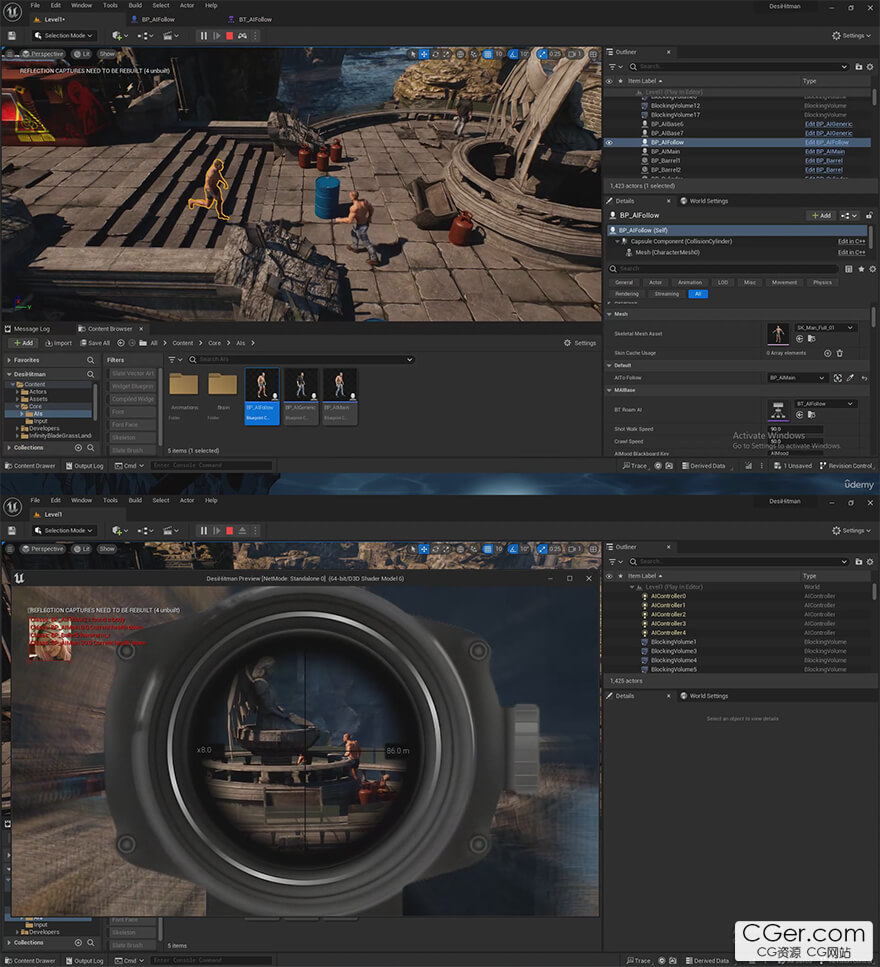Toggle visibility eye for BP_AIFollow in Outliner
This screenshot has height=967, width=880.
click(609, 142)
